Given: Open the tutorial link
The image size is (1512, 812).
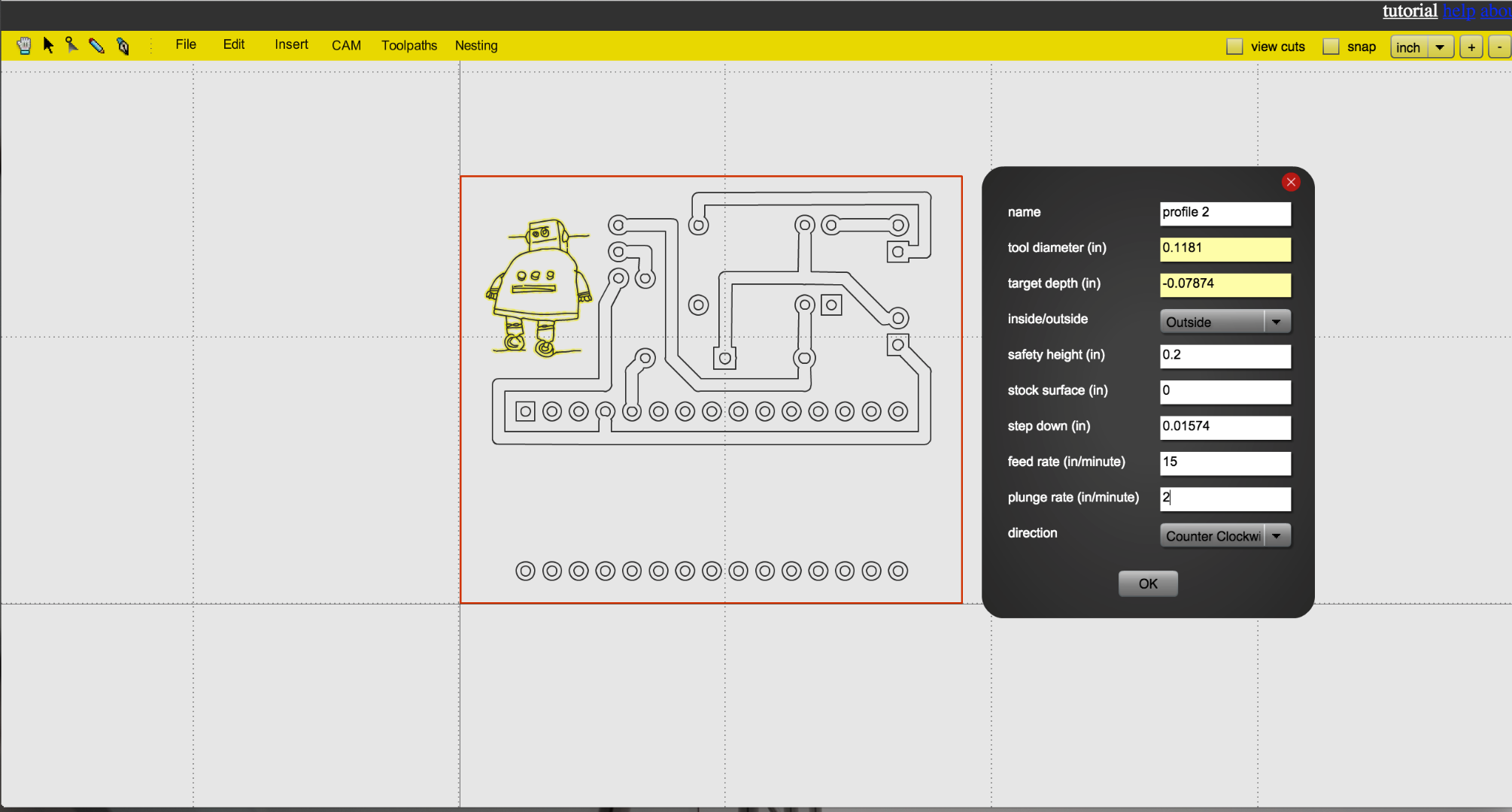Looking at the screenshot, I should (x=1410, y=11).
